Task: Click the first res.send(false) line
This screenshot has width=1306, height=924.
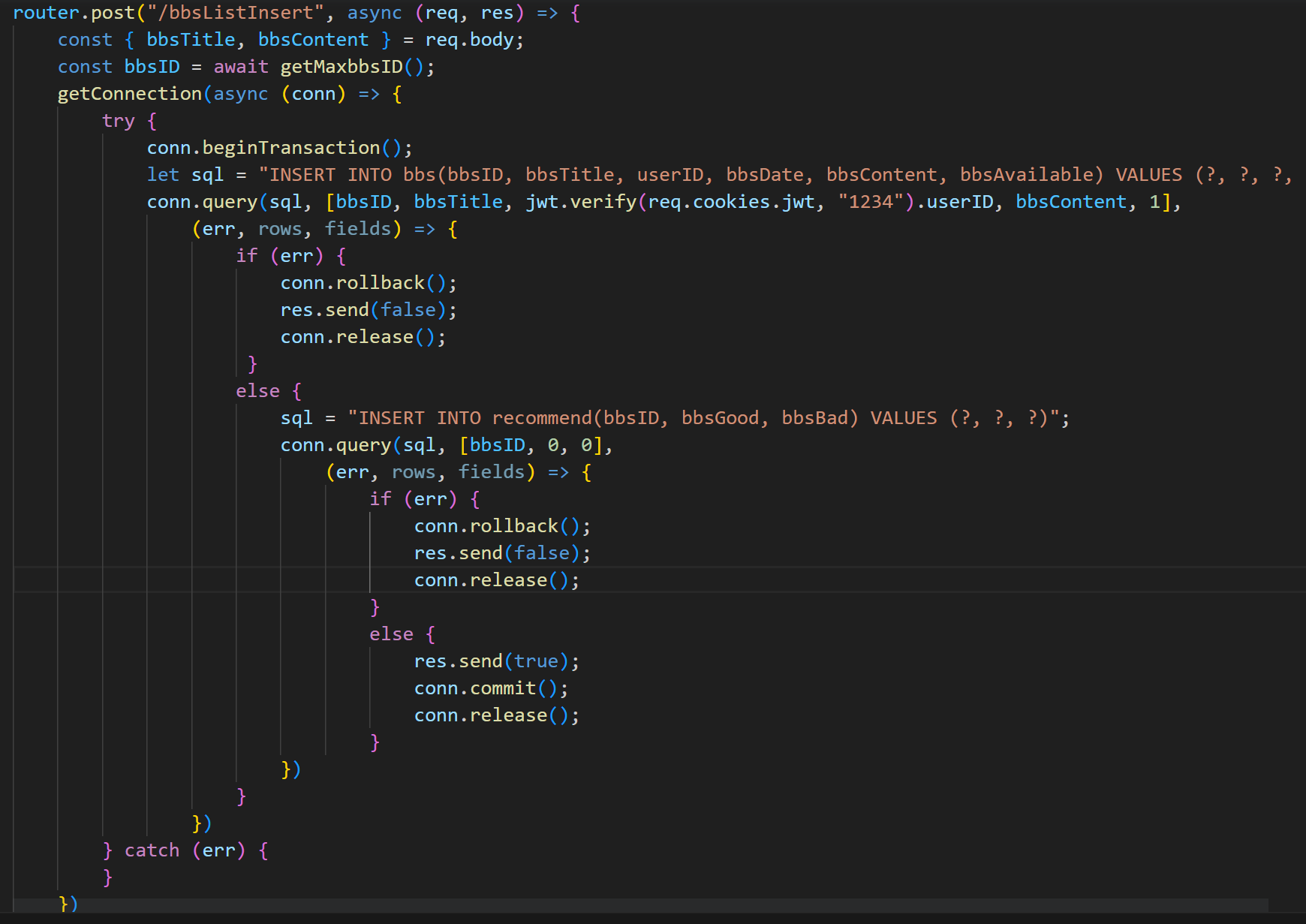Action: coord(368,310)
